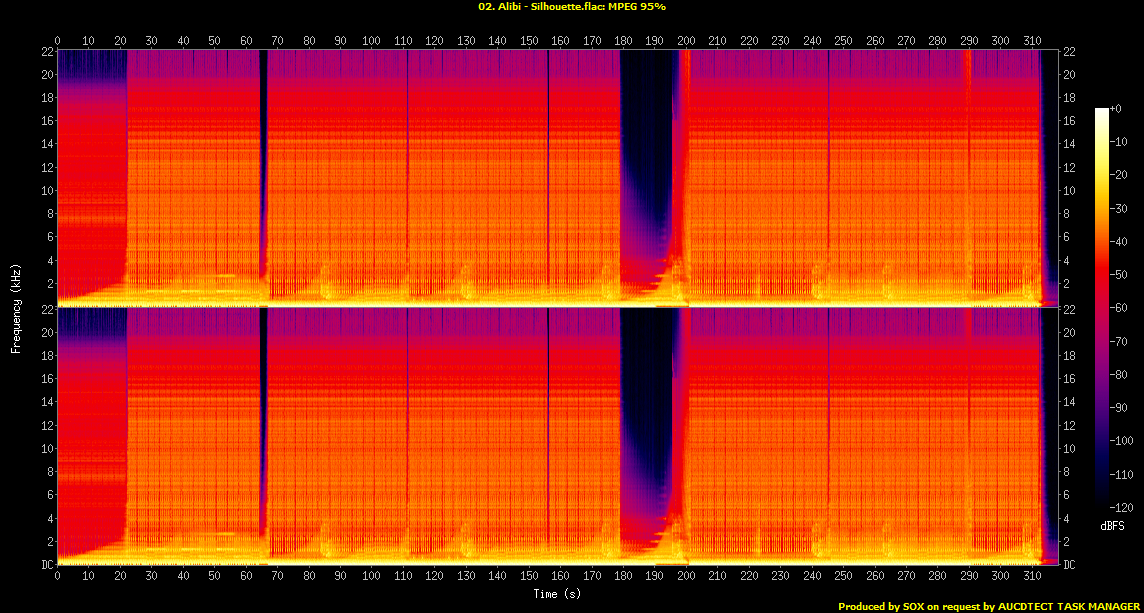This screenshot has width=1144, height=613.
Task: Click the DC label at the bottom-left frequency axis
Action: [x=45, y=565]
